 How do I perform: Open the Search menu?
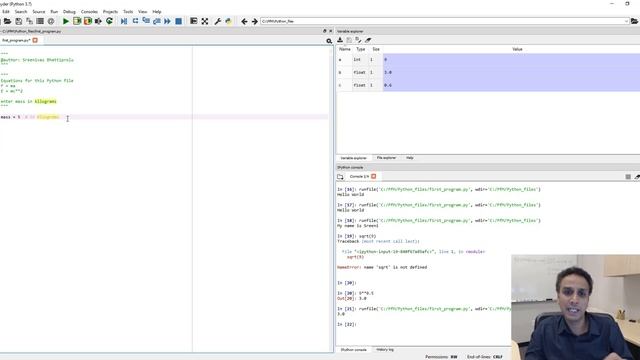pos(21,12)
